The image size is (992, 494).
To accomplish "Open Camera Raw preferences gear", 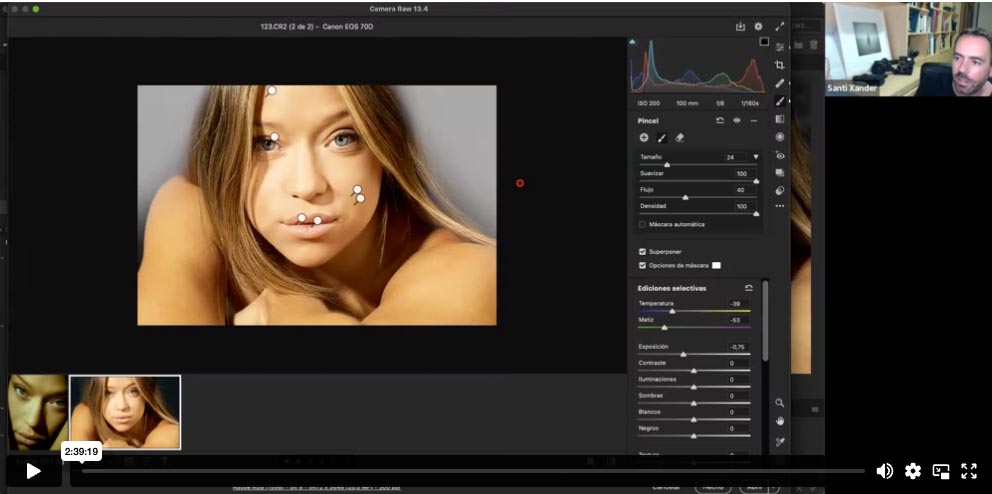I will coord(758,27).
